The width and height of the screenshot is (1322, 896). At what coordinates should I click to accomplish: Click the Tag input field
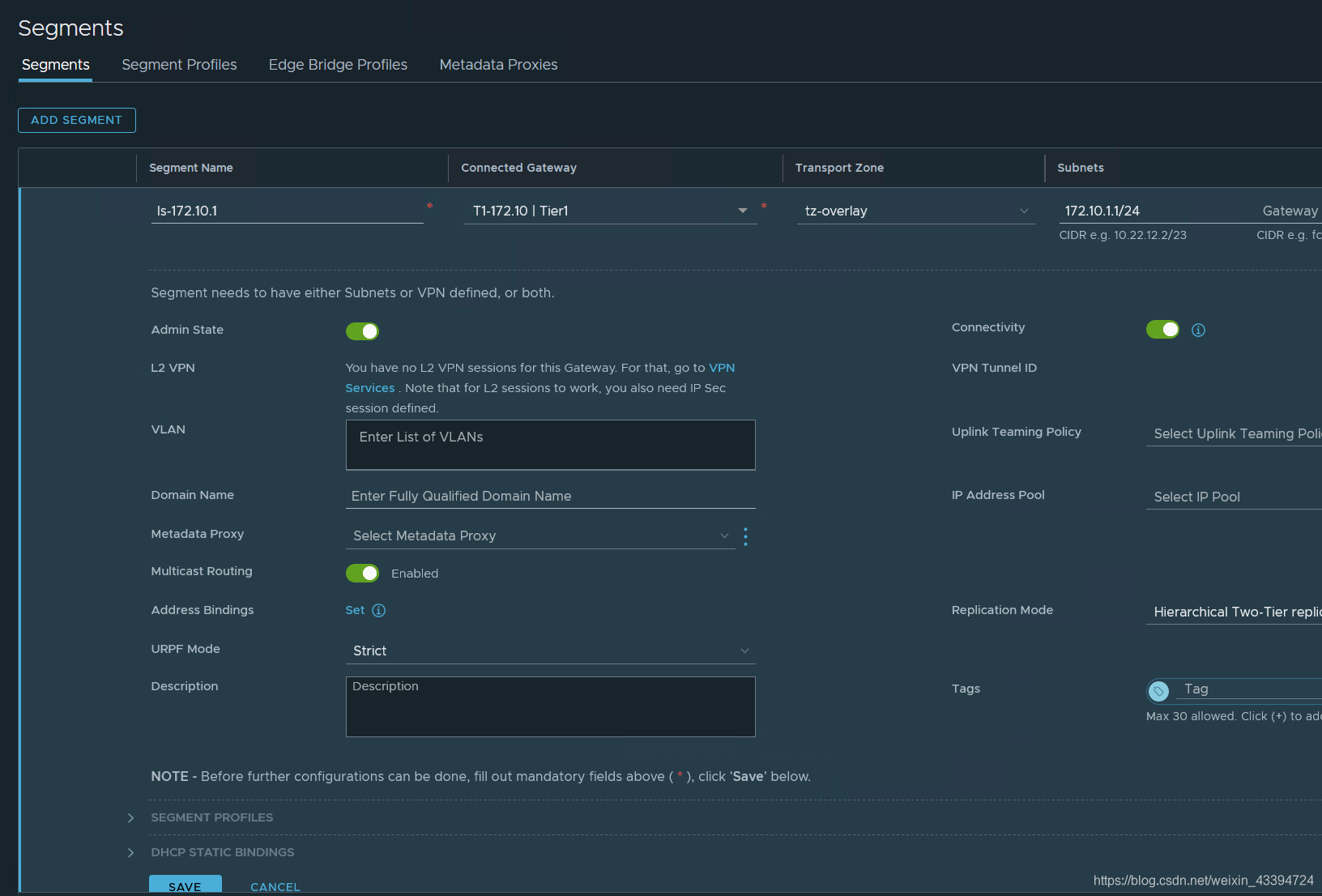(1248, 689)
